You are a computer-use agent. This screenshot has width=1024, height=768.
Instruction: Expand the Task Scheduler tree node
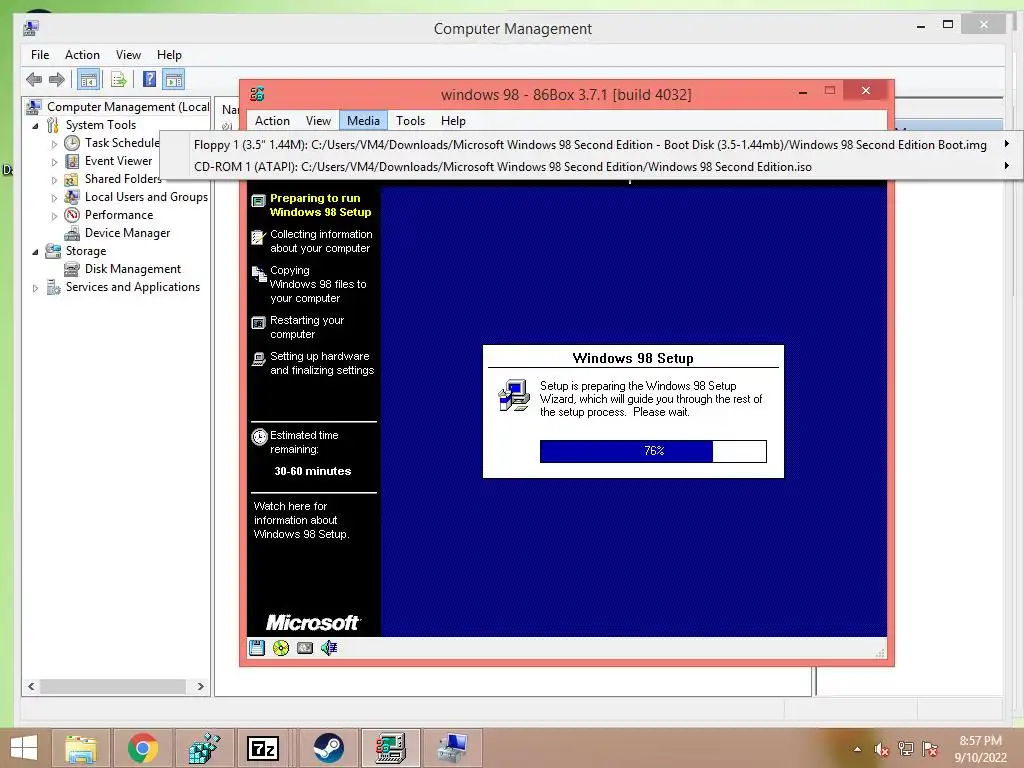click(54, 144)
